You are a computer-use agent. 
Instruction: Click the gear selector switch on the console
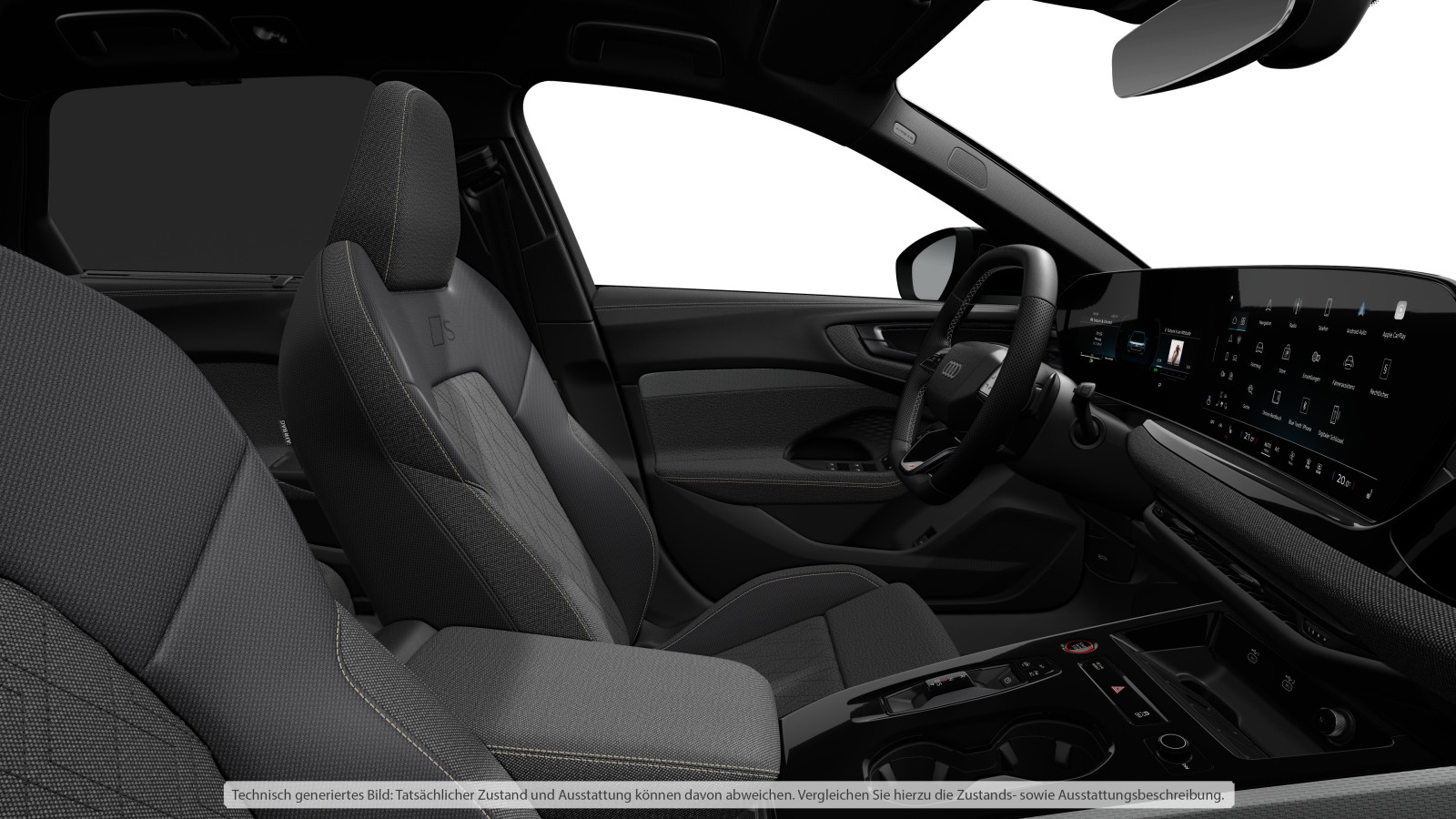950,682
